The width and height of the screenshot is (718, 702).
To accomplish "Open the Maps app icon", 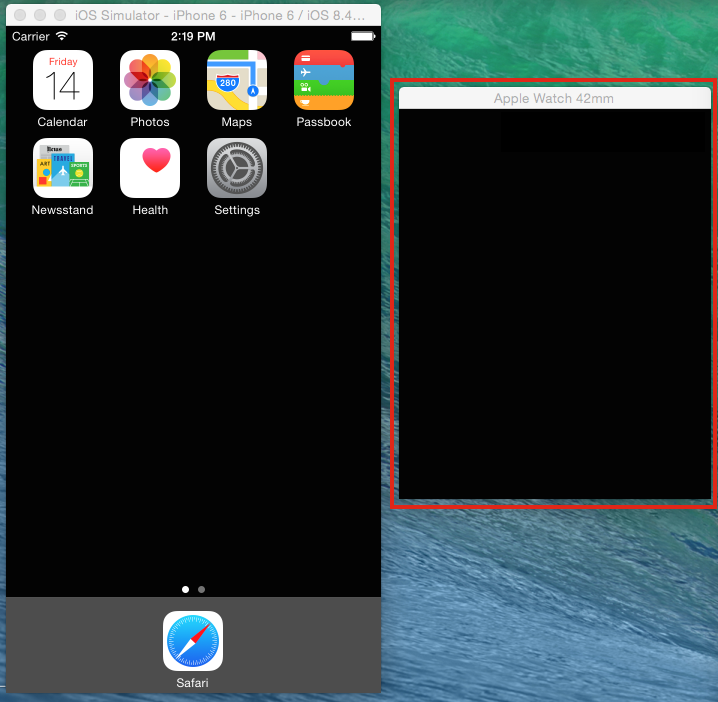I will pyautogui.click(x=237, y=80).
